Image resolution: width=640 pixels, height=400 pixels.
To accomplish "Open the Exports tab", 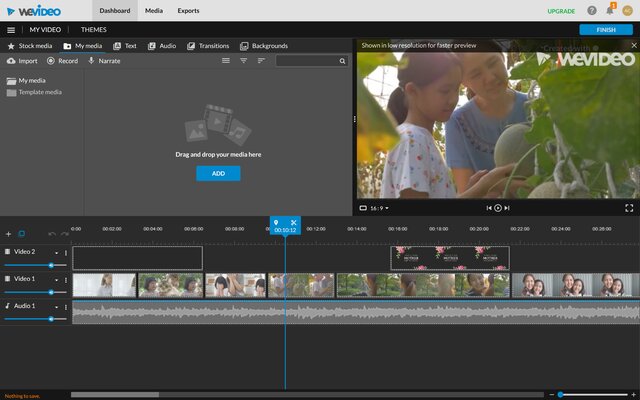I will coord(188,11).
